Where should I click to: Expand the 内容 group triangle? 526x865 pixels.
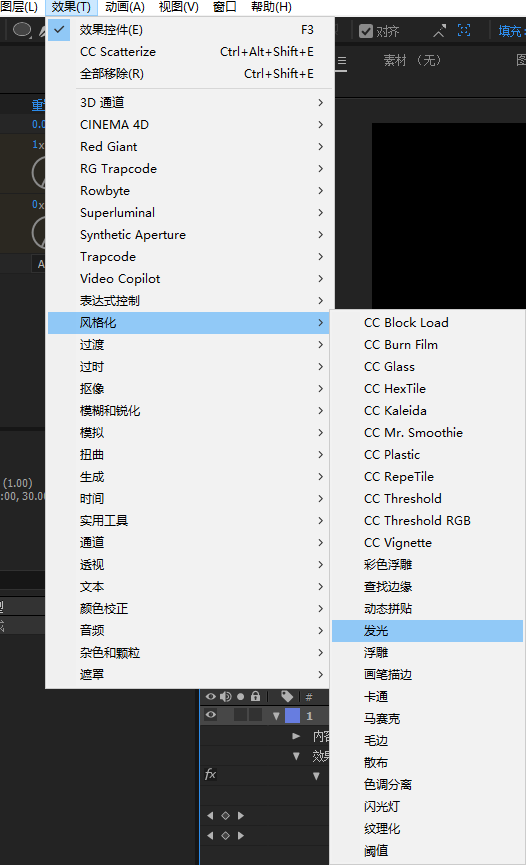coord(296,736)
